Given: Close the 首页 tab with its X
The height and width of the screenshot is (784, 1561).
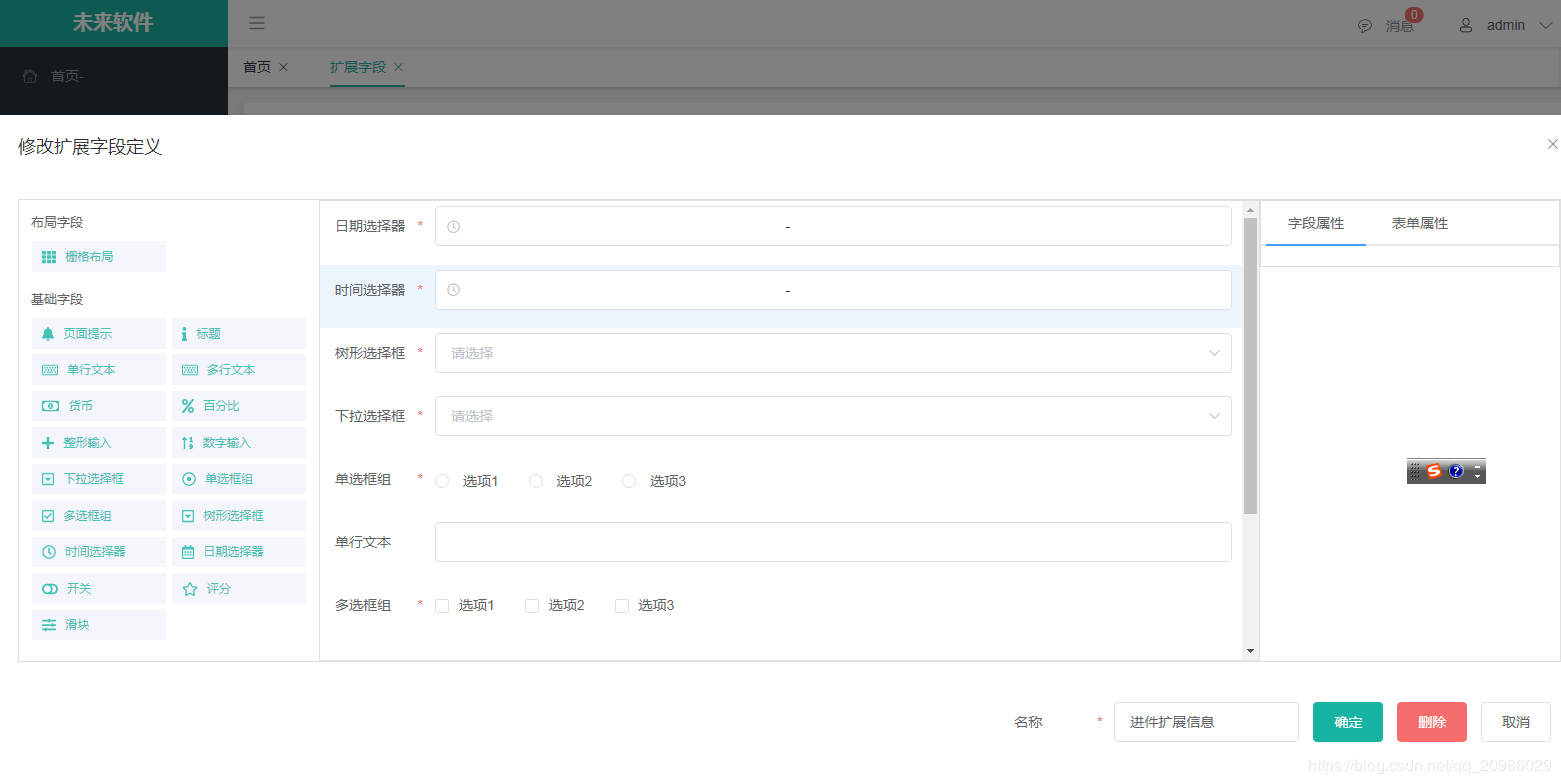Looking at the screenshot, I should click(283, 67).
